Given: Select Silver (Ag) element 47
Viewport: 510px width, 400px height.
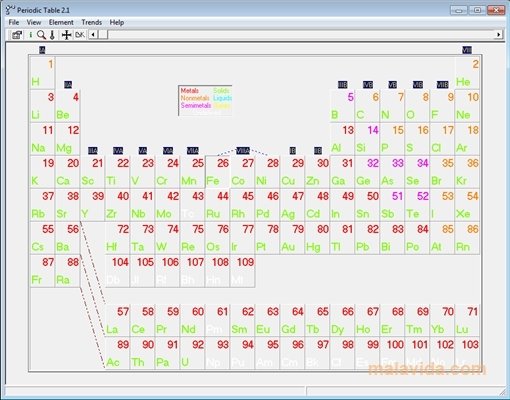Looking at the screenshot, I should [292, 205].
